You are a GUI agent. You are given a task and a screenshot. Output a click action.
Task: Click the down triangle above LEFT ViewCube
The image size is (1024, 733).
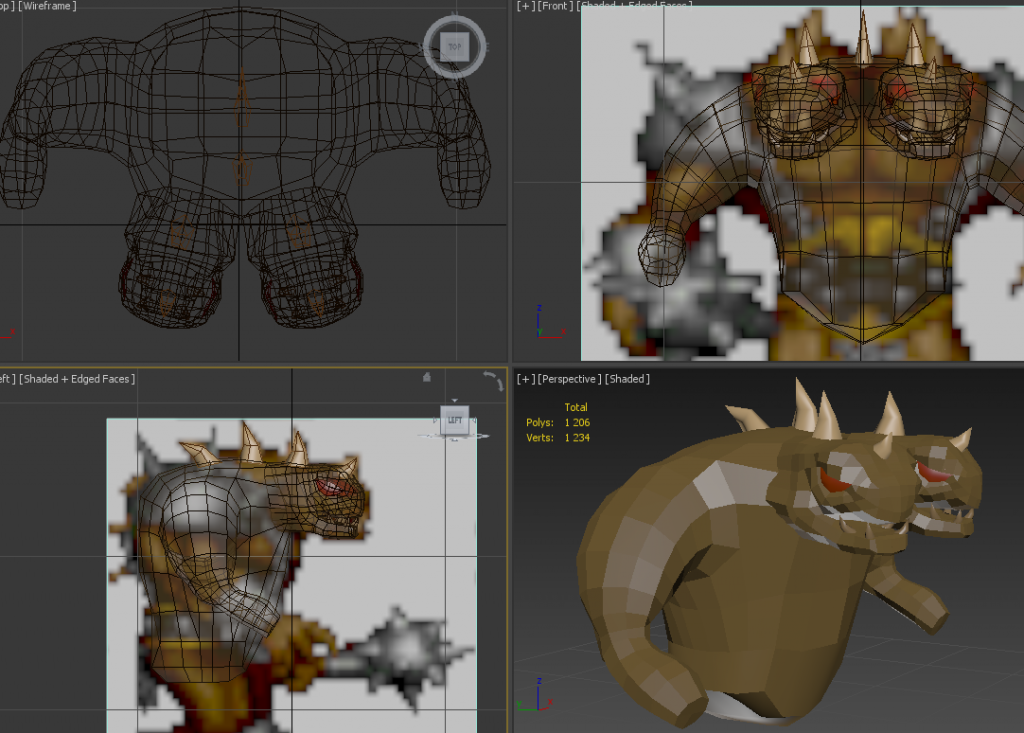point(455,400)
